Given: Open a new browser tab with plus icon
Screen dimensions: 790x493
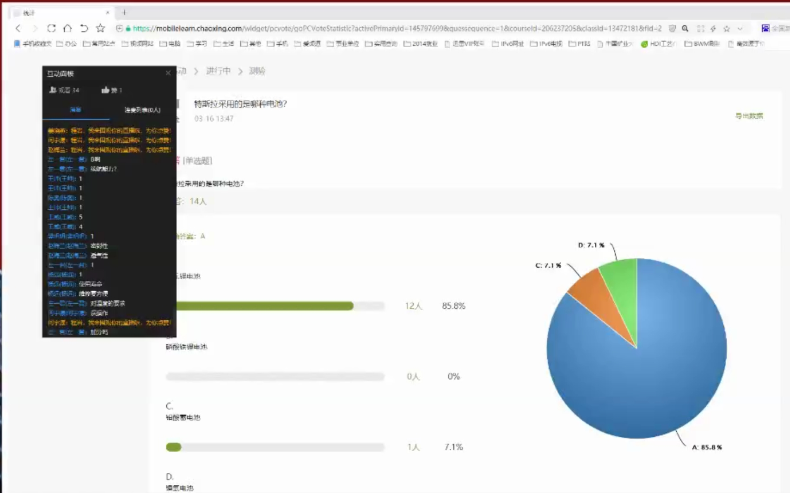Looking at the screenshot, I should [x=123, y=12].
